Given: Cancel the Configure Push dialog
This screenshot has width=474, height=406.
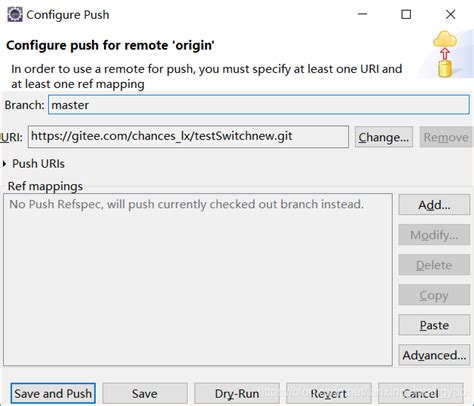Looking at the screenshot, I should pos(420,393).
